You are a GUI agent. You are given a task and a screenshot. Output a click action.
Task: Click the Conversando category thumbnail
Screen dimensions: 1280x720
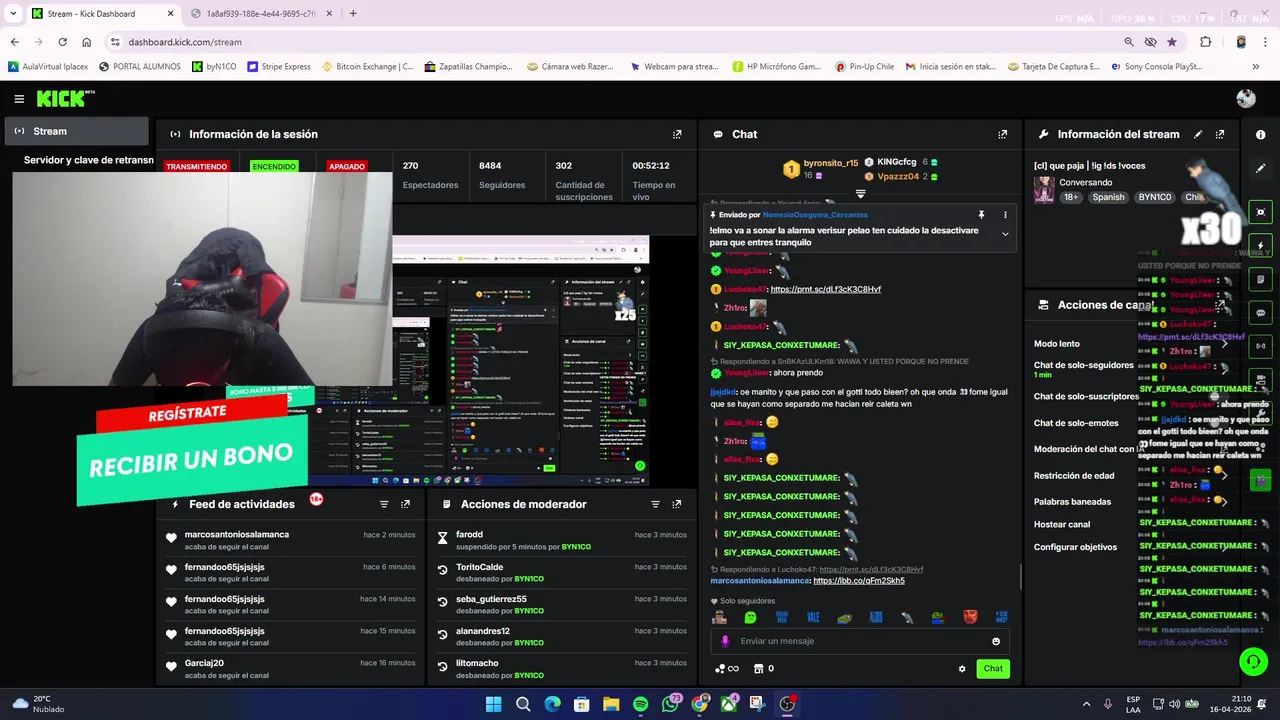point(1044,190)
